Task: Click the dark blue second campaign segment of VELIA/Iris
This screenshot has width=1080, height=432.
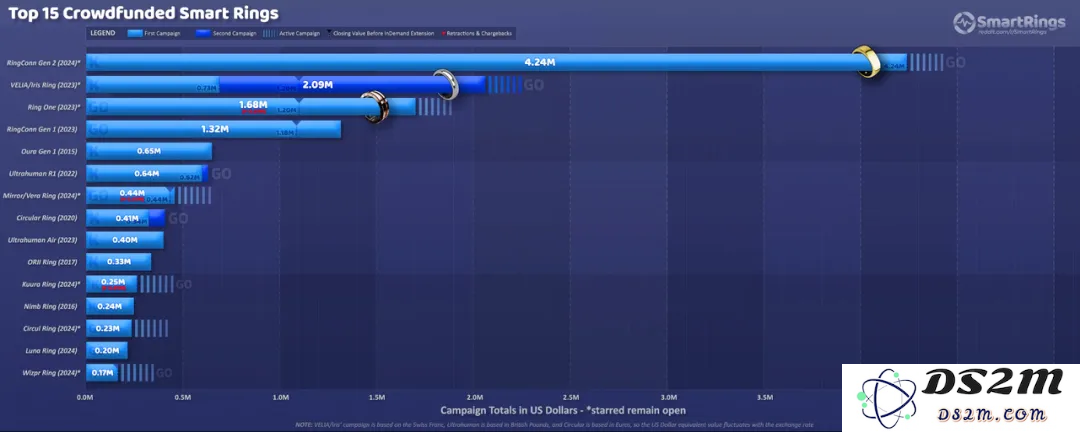Action: (351, 85)
